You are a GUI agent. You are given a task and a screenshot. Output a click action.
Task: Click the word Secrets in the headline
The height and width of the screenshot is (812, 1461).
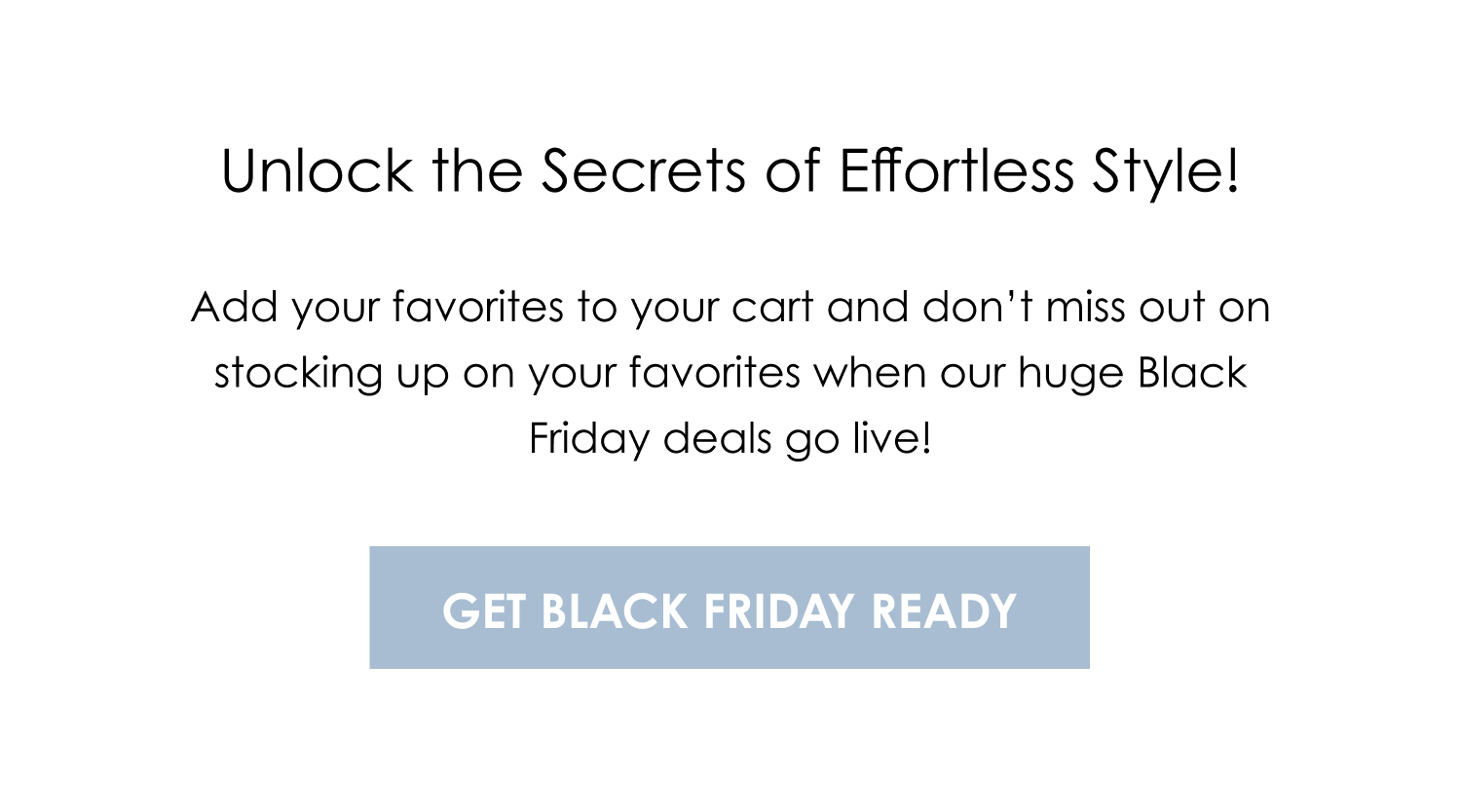pyautogui.click(x=645, y=171)
